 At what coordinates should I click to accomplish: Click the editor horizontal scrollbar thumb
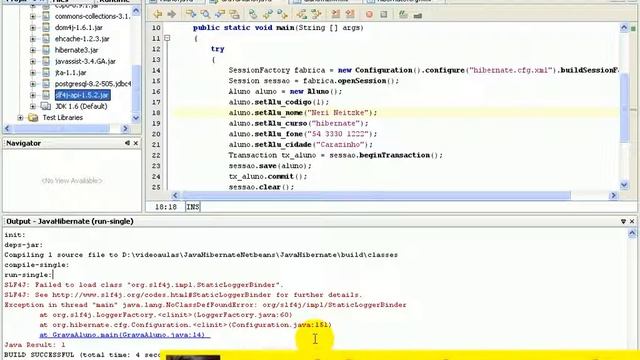[x=376, y=196]
